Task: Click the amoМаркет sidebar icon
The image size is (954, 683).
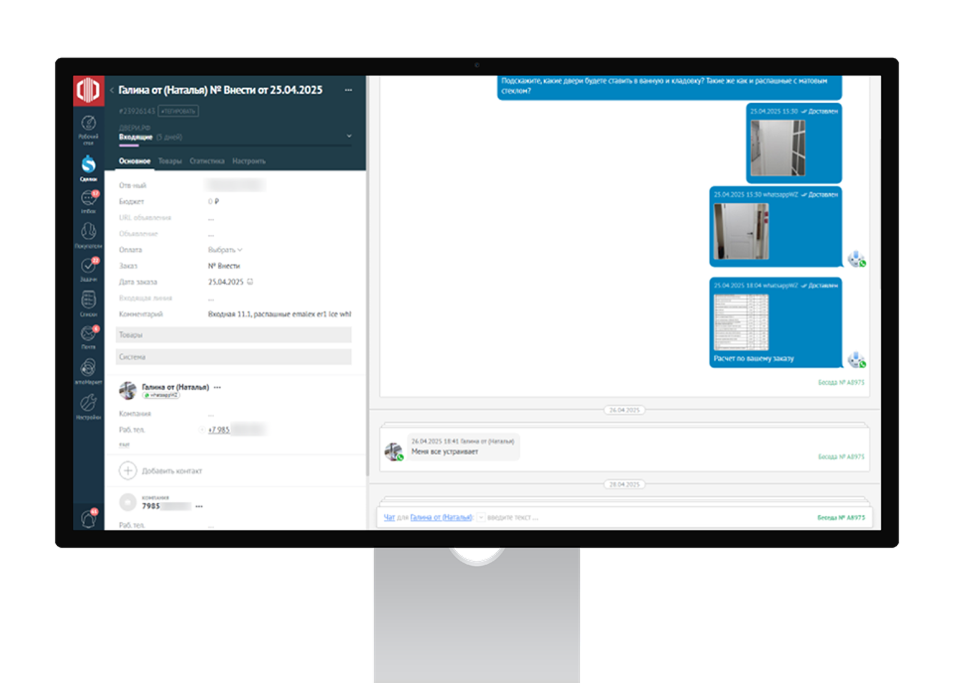Action: point(88,369)
